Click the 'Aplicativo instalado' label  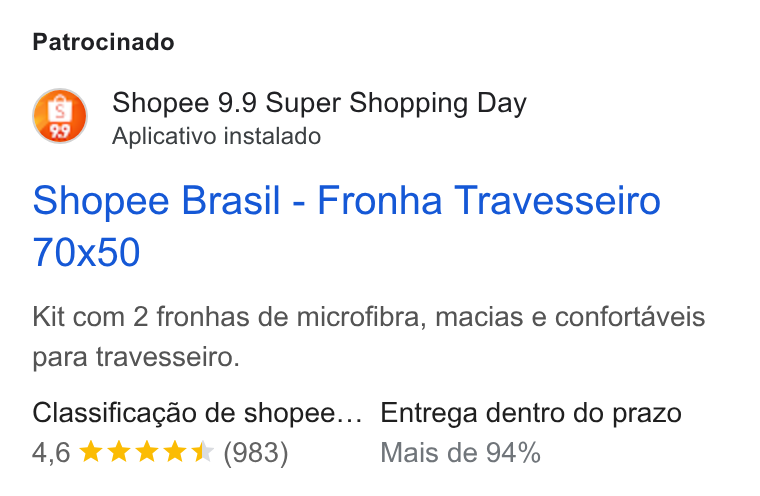pyautogui.click(x=217, y=136)
